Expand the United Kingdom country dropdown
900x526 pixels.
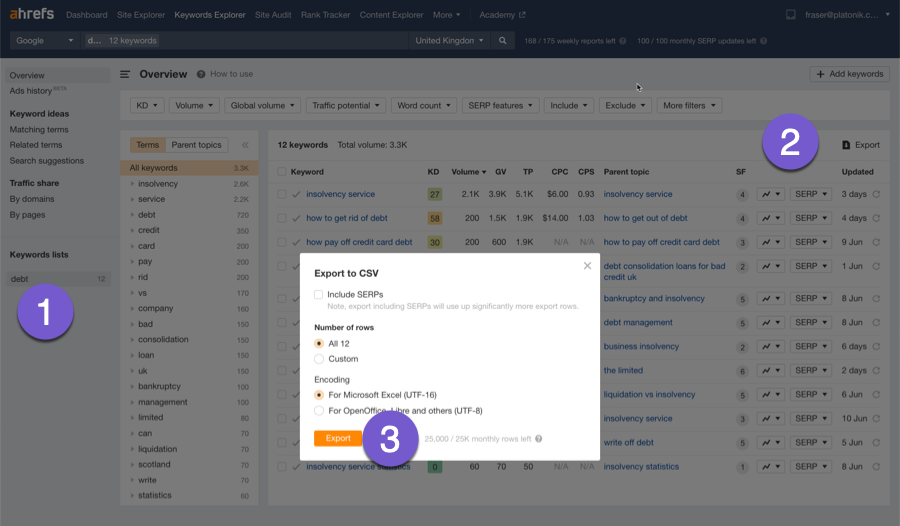449,41
